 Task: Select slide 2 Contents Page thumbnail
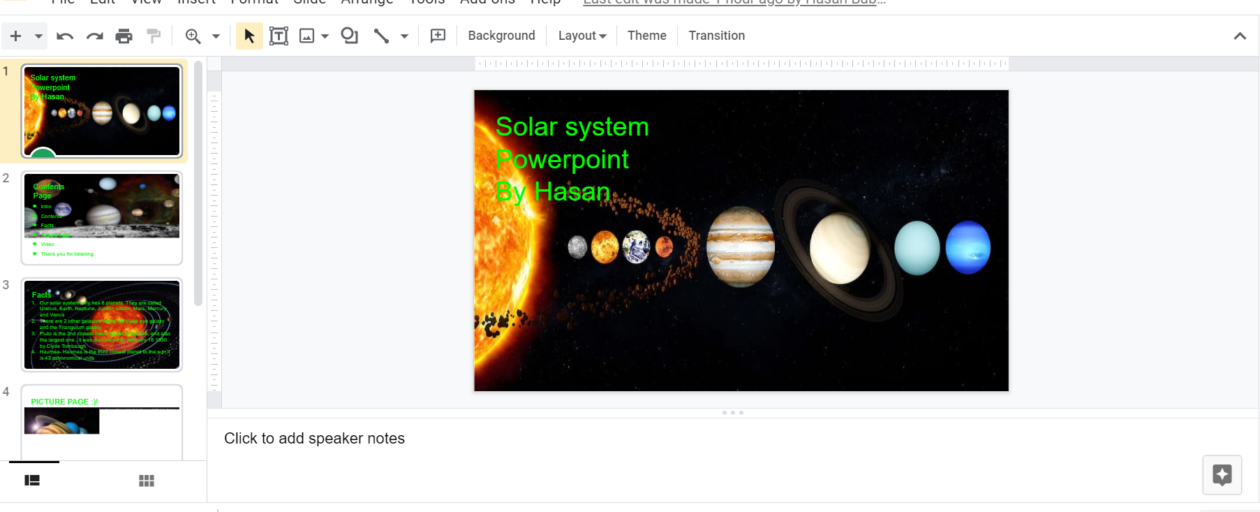[x=102, y=218]
